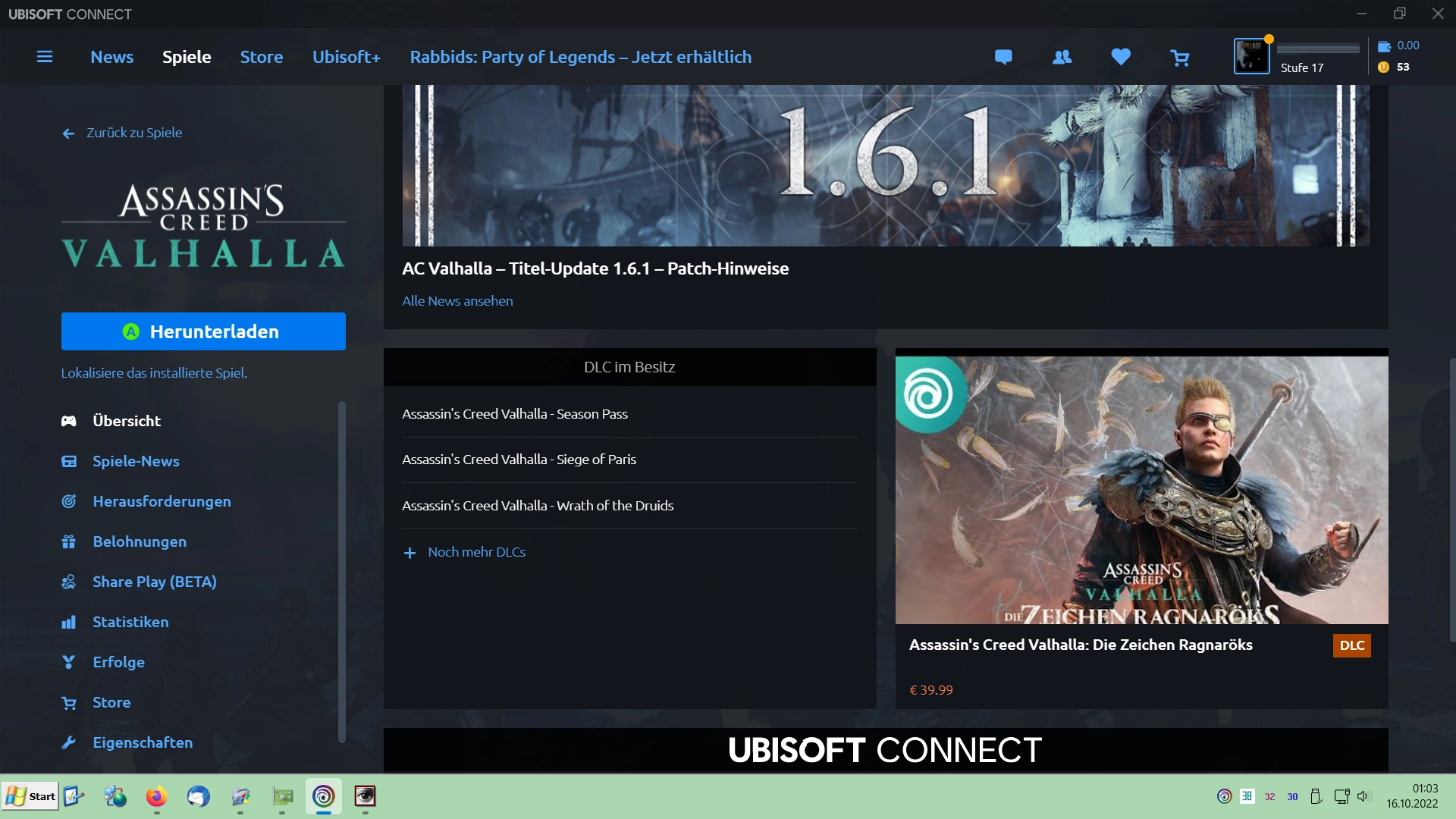Screen dimensions: 1456x819
Task: Open Erfolge in the sidebar
Action: (103, 662)
